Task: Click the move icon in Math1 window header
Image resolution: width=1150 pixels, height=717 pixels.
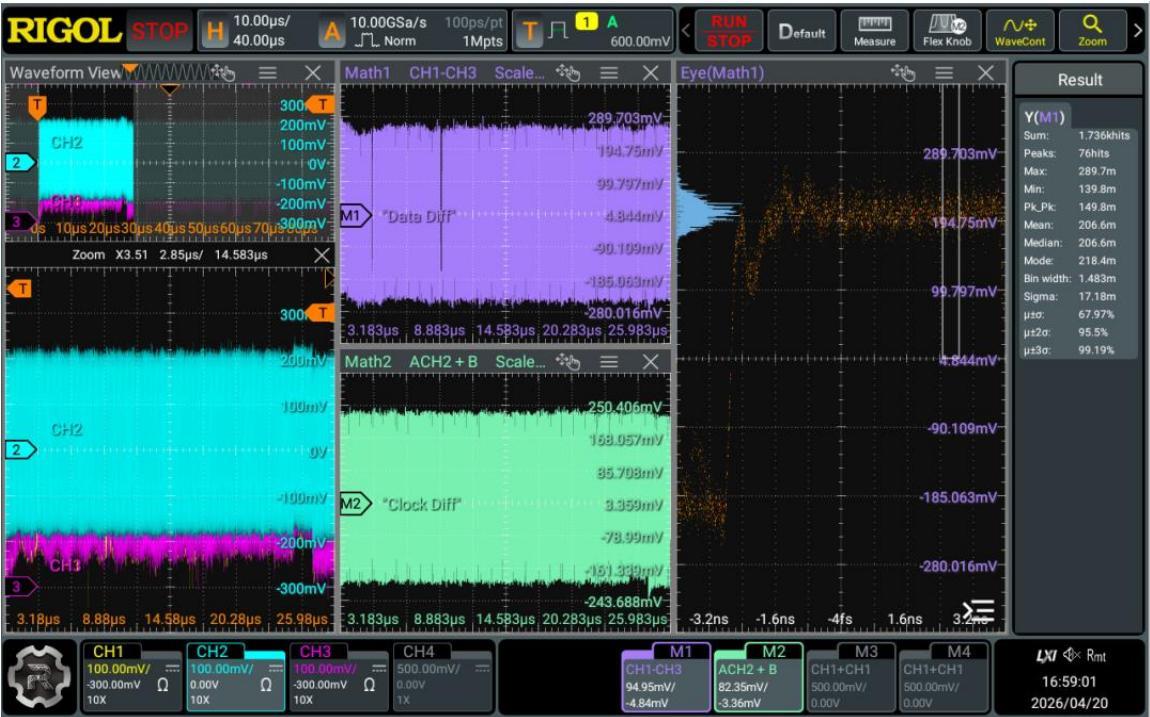Action: coord(568,73)
